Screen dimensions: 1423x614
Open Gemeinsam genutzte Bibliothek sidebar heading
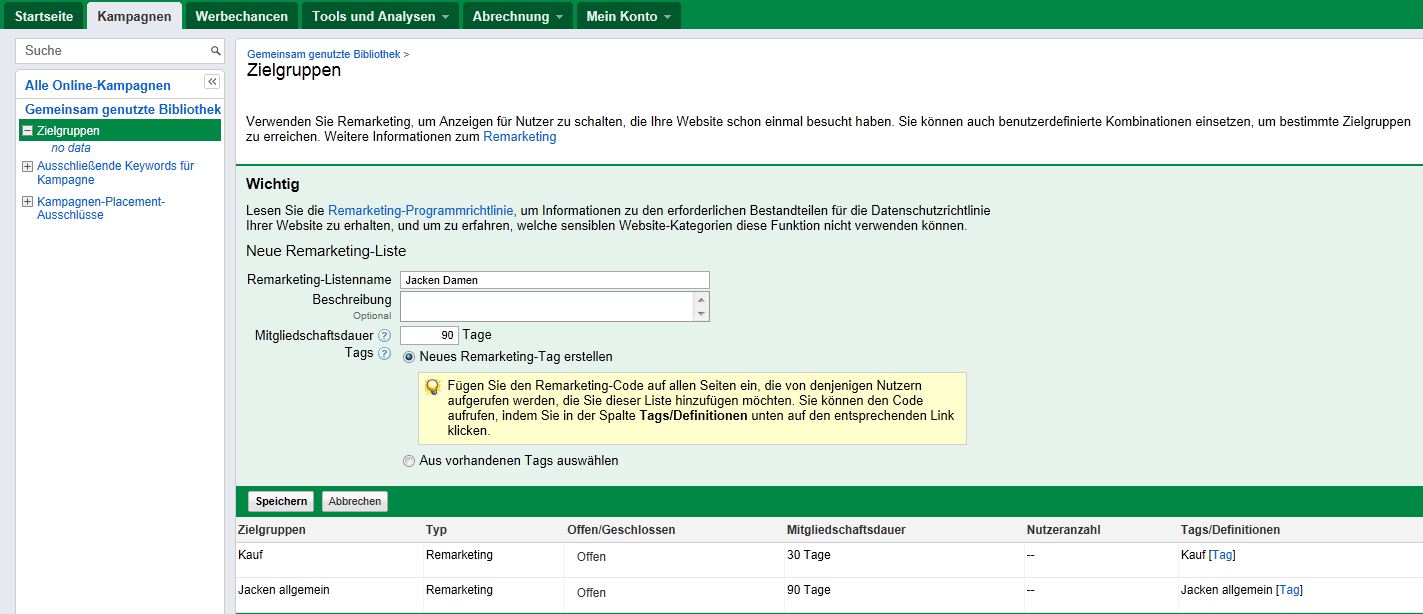click(x=123, y=109)
